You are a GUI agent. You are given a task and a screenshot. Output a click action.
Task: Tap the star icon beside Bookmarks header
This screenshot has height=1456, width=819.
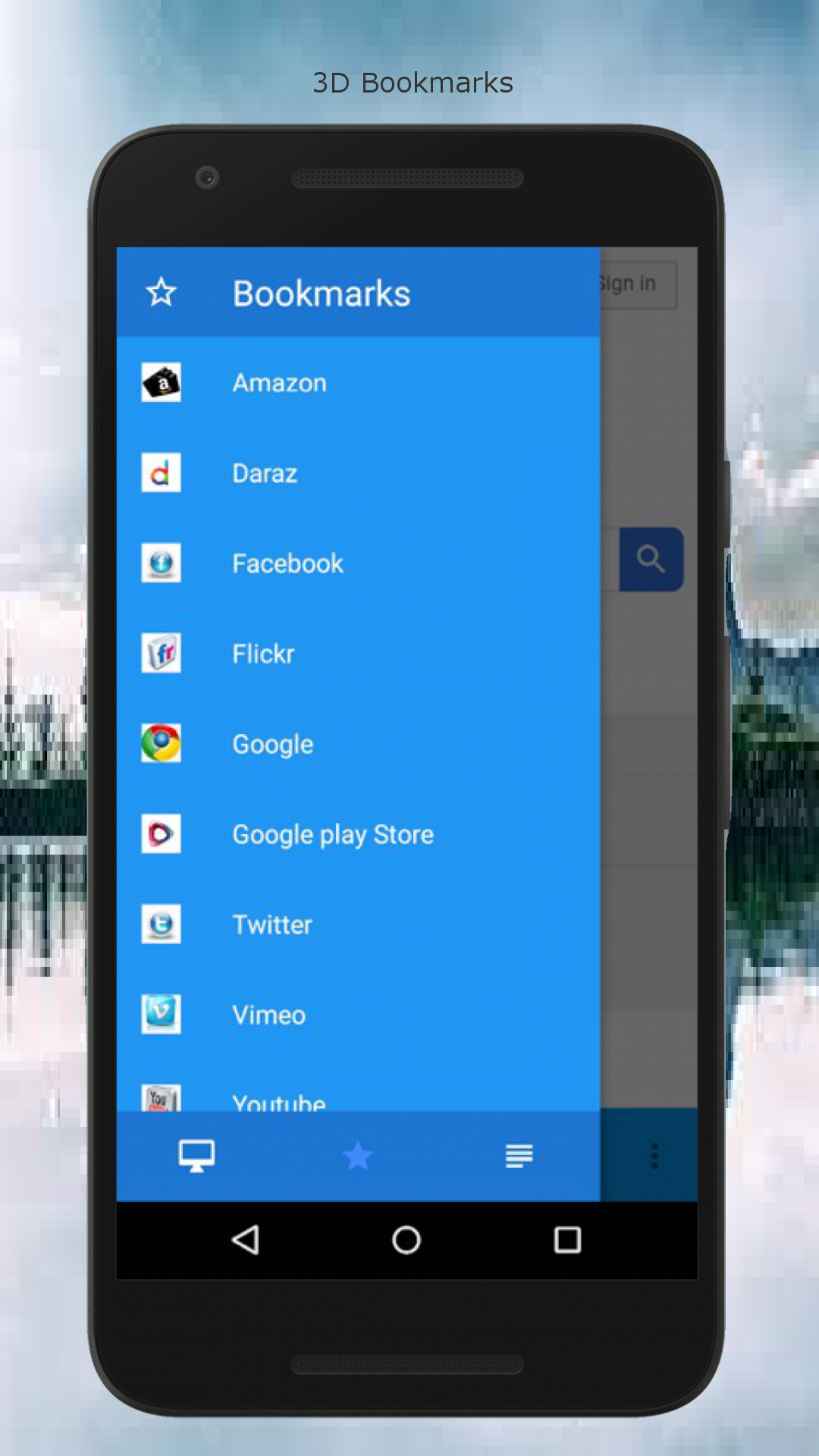pyautogui.click(x=161, y=292)
